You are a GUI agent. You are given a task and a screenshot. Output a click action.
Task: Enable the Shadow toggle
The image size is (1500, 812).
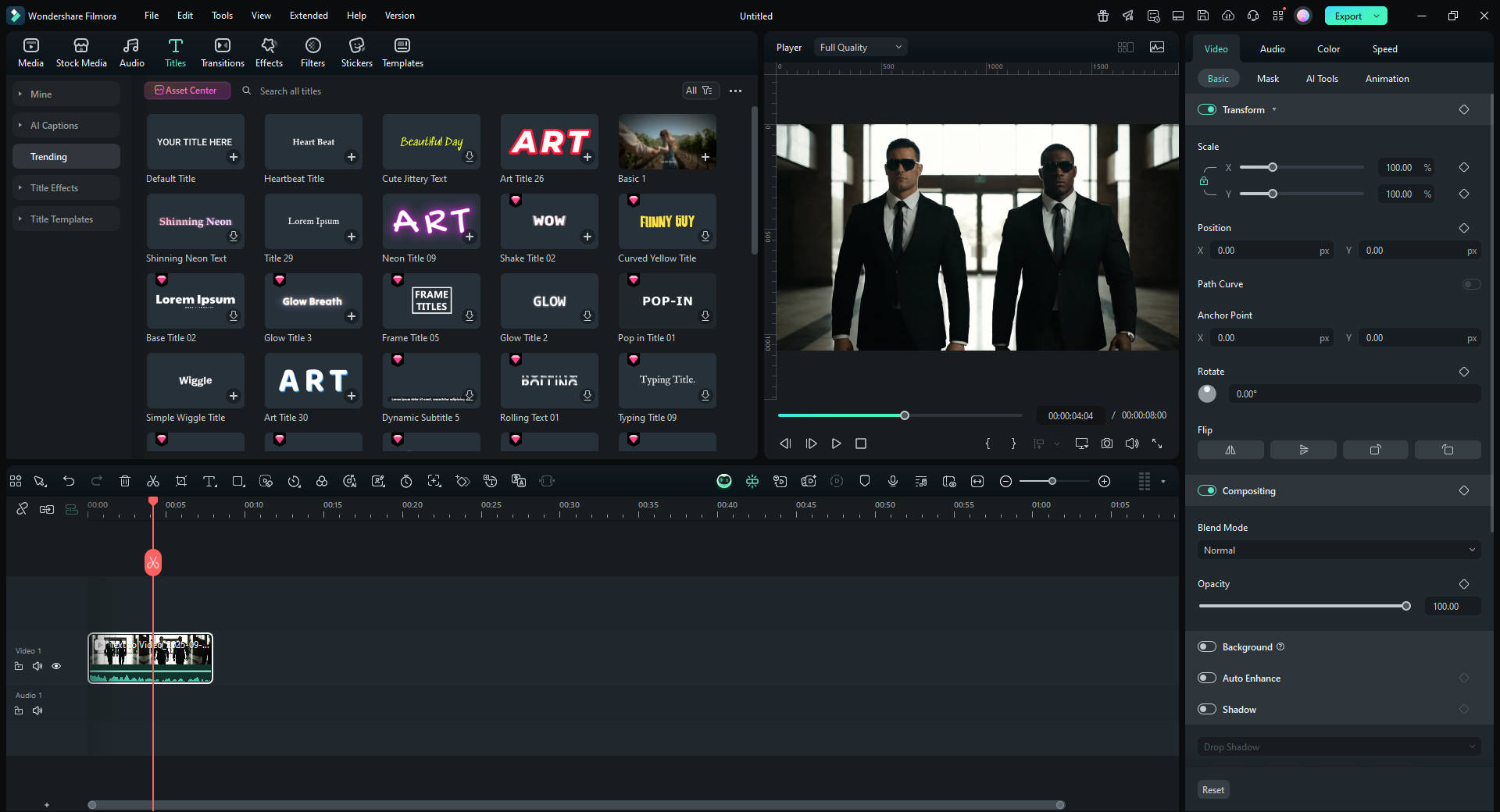click(1207, 710)
